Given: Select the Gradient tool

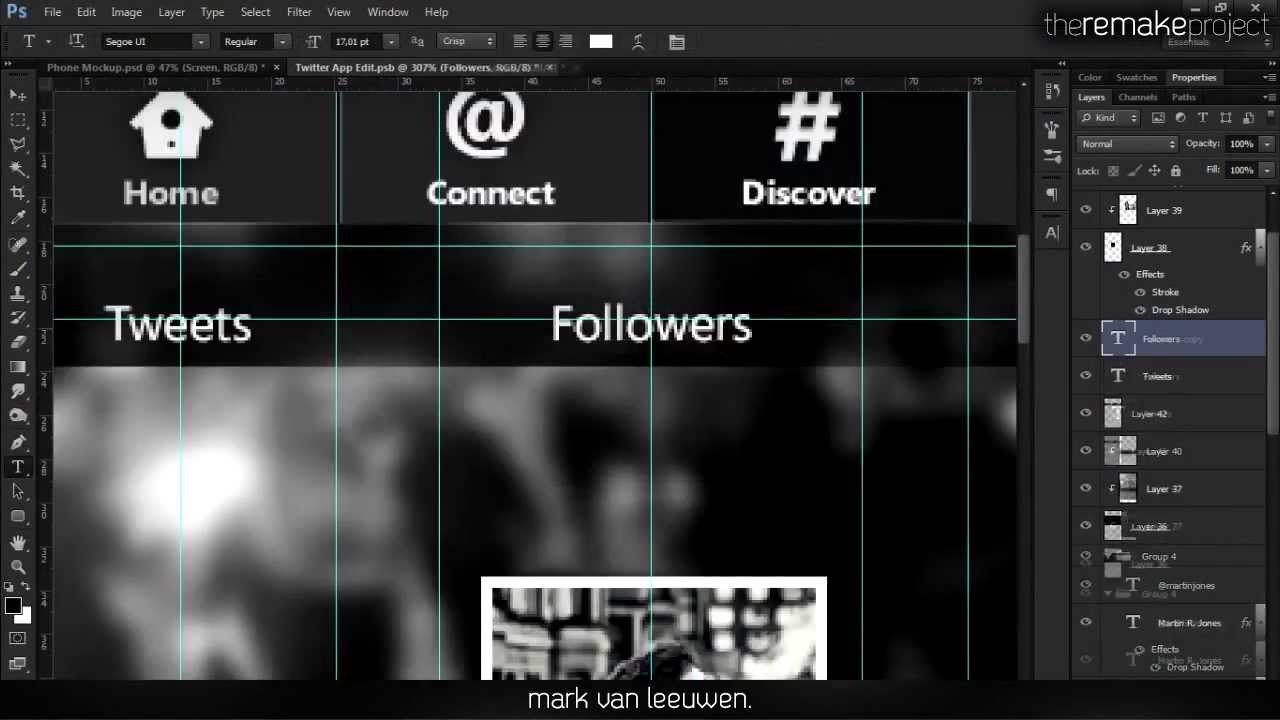Looking at the screenshot, I should pos(18,367).
